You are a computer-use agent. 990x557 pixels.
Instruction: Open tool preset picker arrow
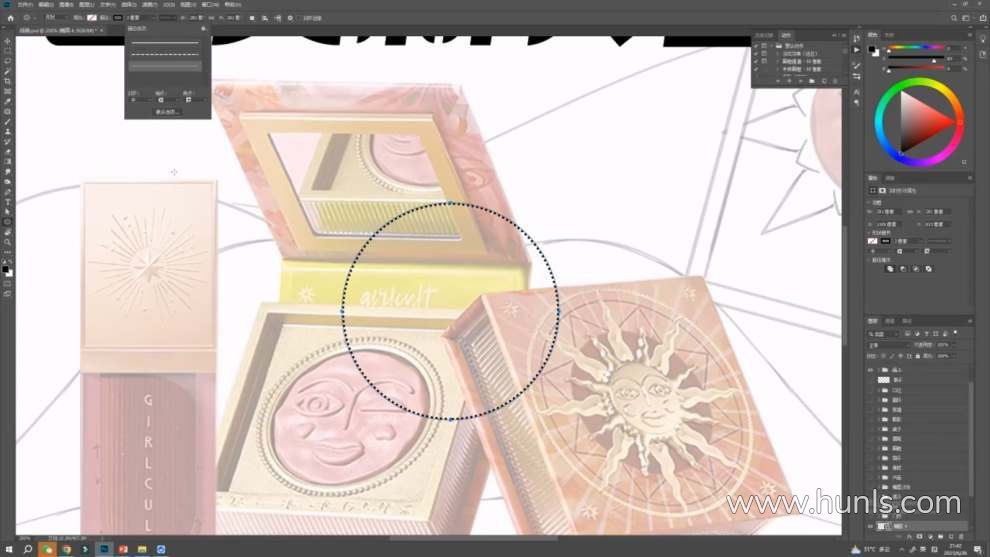coord(35,18)
